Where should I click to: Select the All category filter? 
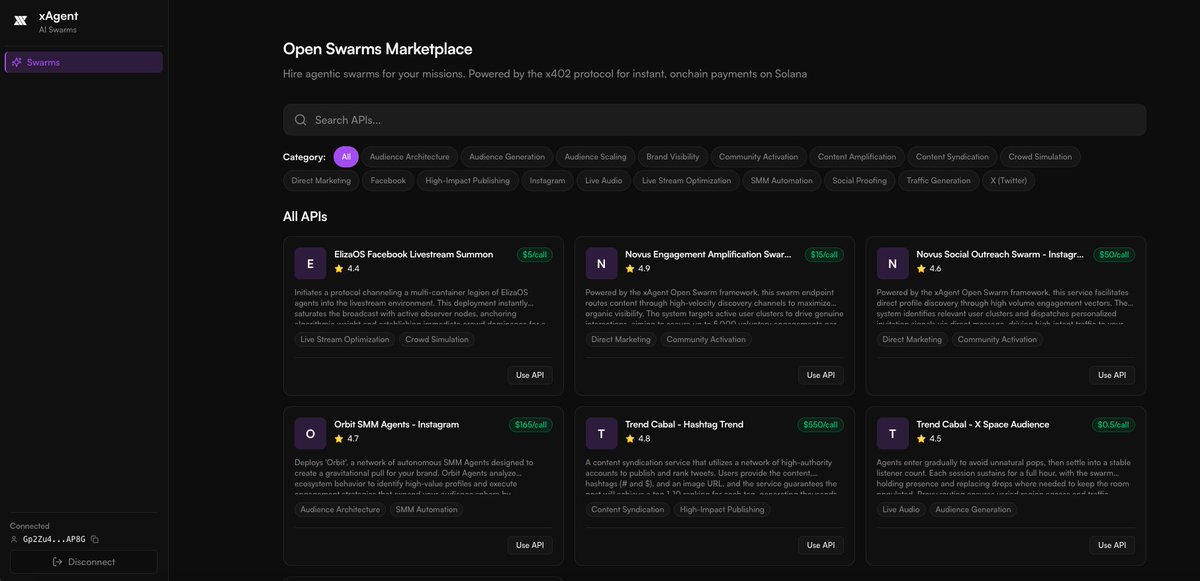(x=346, y=157)
